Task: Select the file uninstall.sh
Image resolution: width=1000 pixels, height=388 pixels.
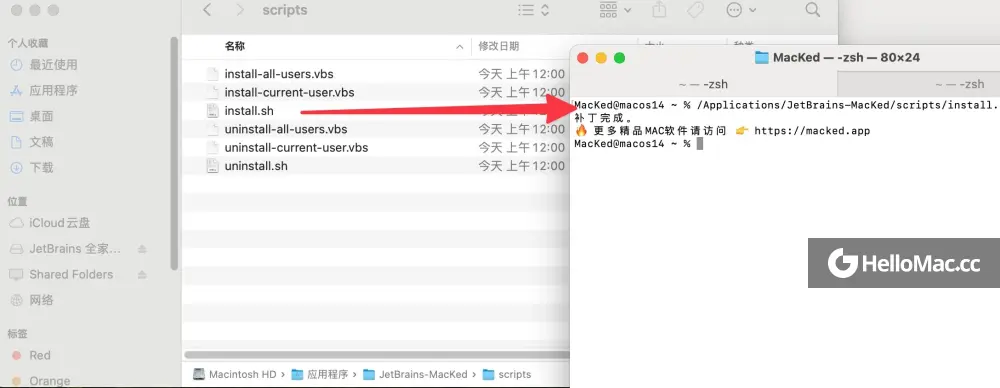Action: tap(256, 167)
